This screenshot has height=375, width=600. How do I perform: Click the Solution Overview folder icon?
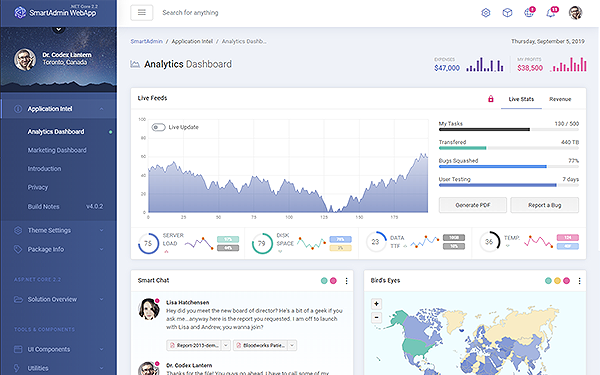[18, 299]
